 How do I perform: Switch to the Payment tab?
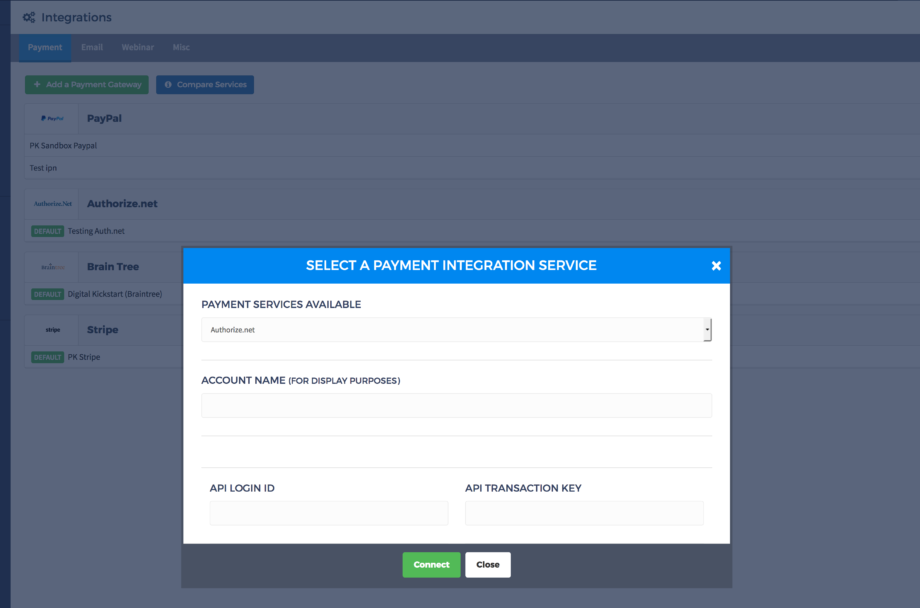click(45, 48)
